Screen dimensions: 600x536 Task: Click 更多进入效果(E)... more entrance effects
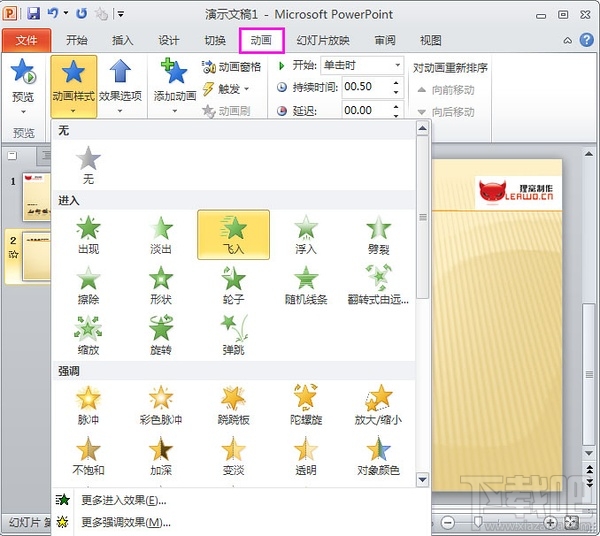pos(124,500)
